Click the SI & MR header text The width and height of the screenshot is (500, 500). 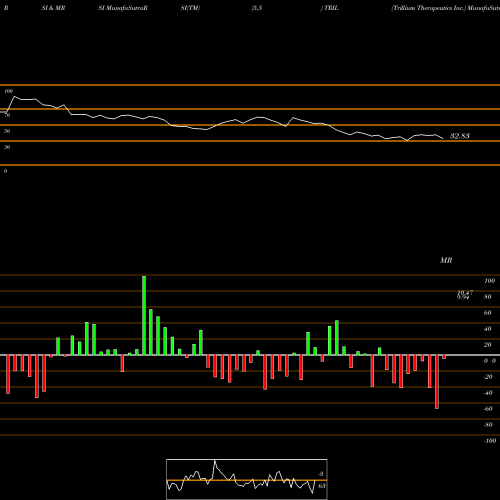(53, 8)
